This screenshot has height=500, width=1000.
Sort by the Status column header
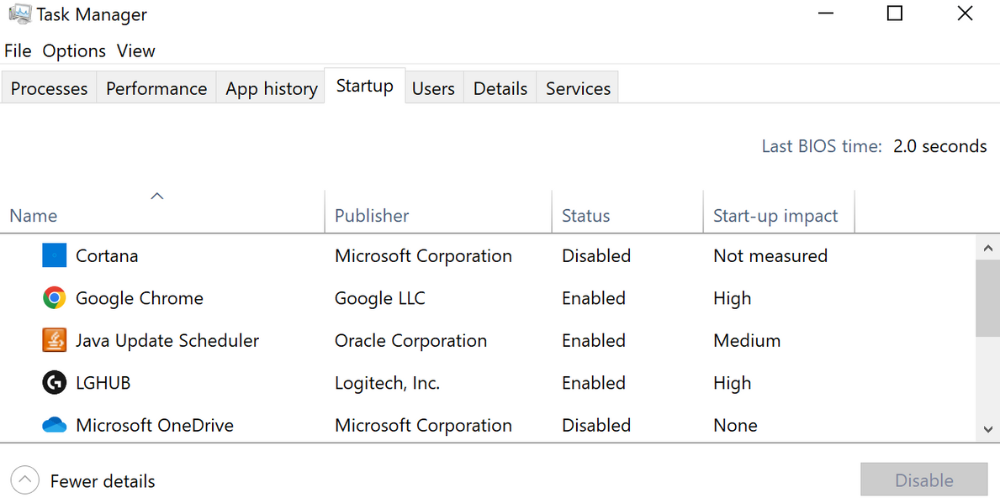pyautogui.click(x=586, y=216)
